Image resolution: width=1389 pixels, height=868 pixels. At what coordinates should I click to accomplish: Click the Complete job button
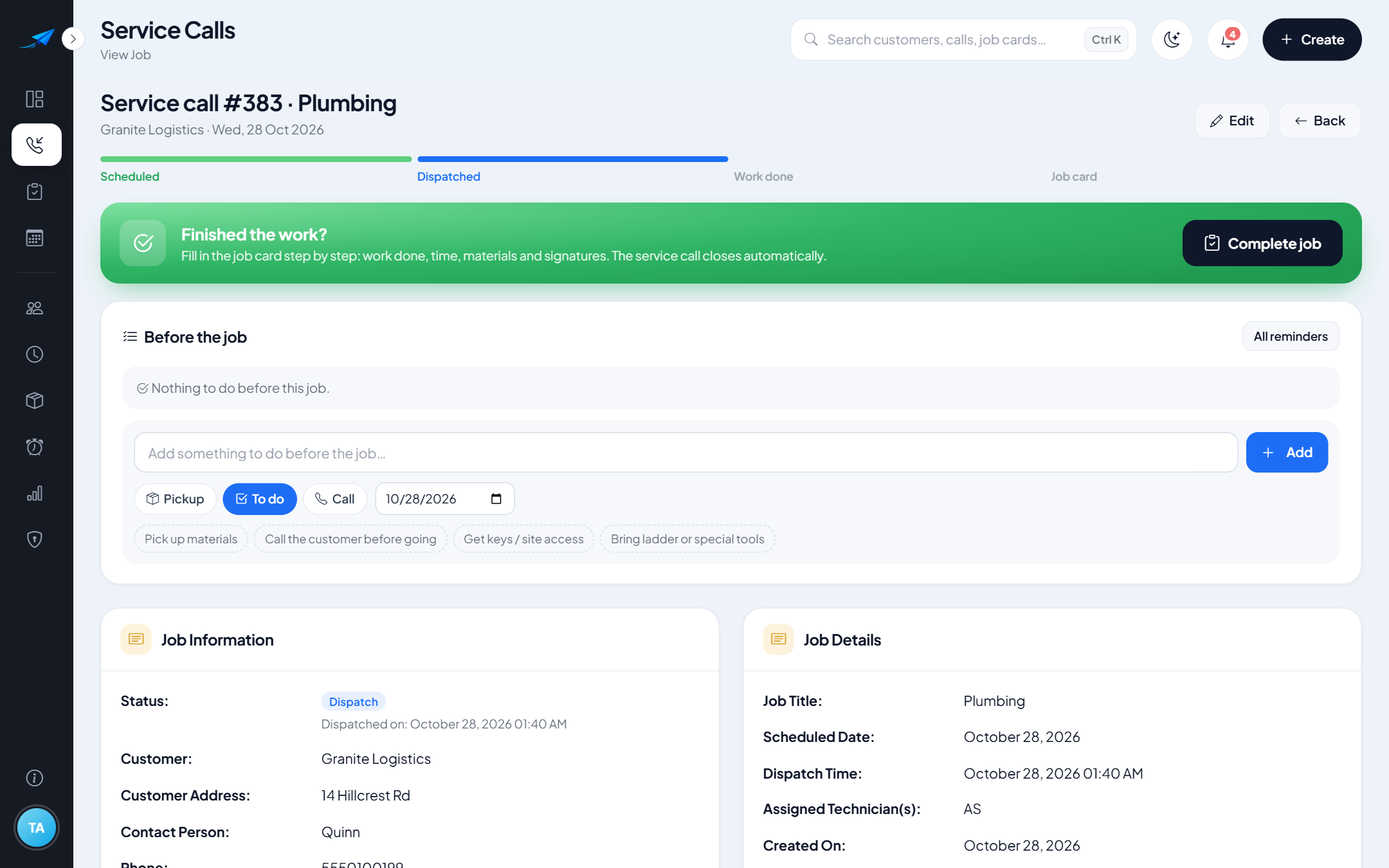1262,243
